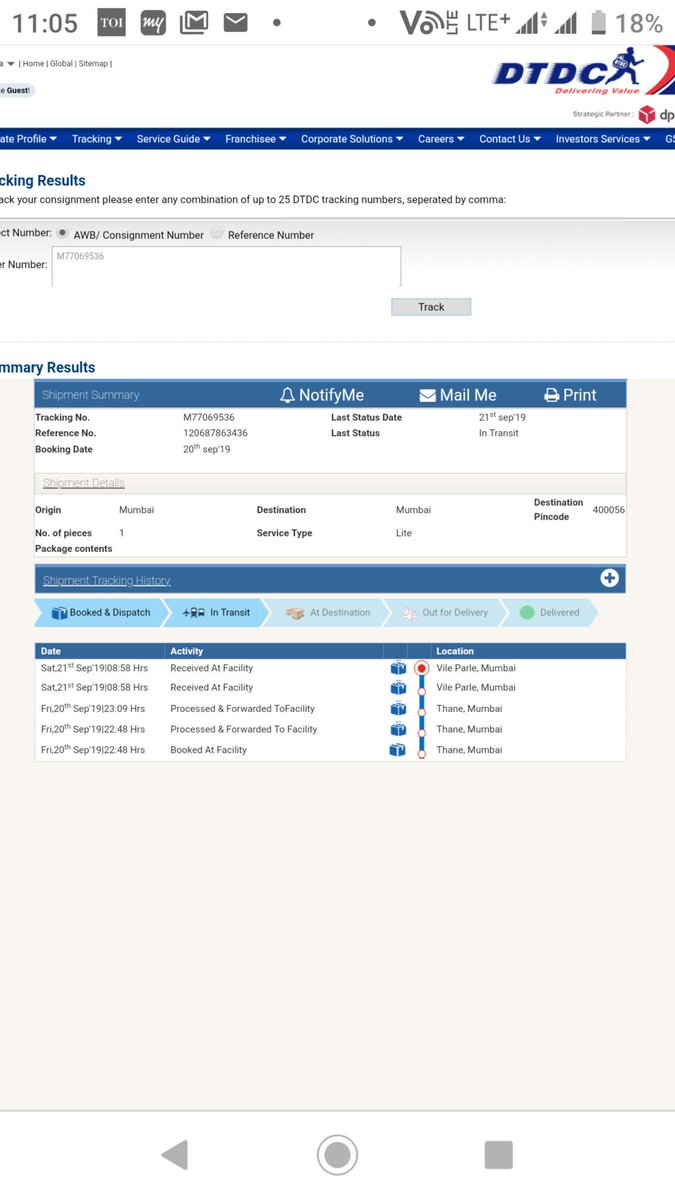
Task: Click the NotifyMe bell icon
Action: pyautogui.click(x=287, y=395)
